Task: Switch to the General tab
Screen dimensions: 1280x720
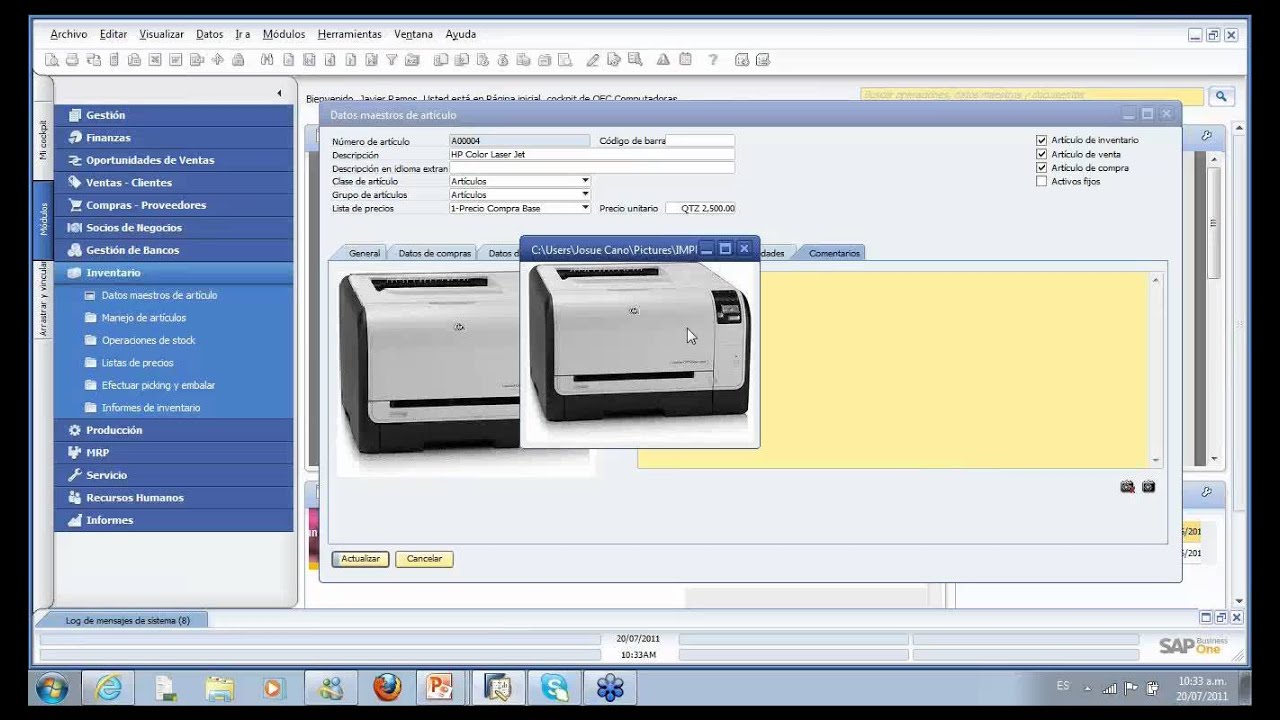Action: tap(364, 253)
